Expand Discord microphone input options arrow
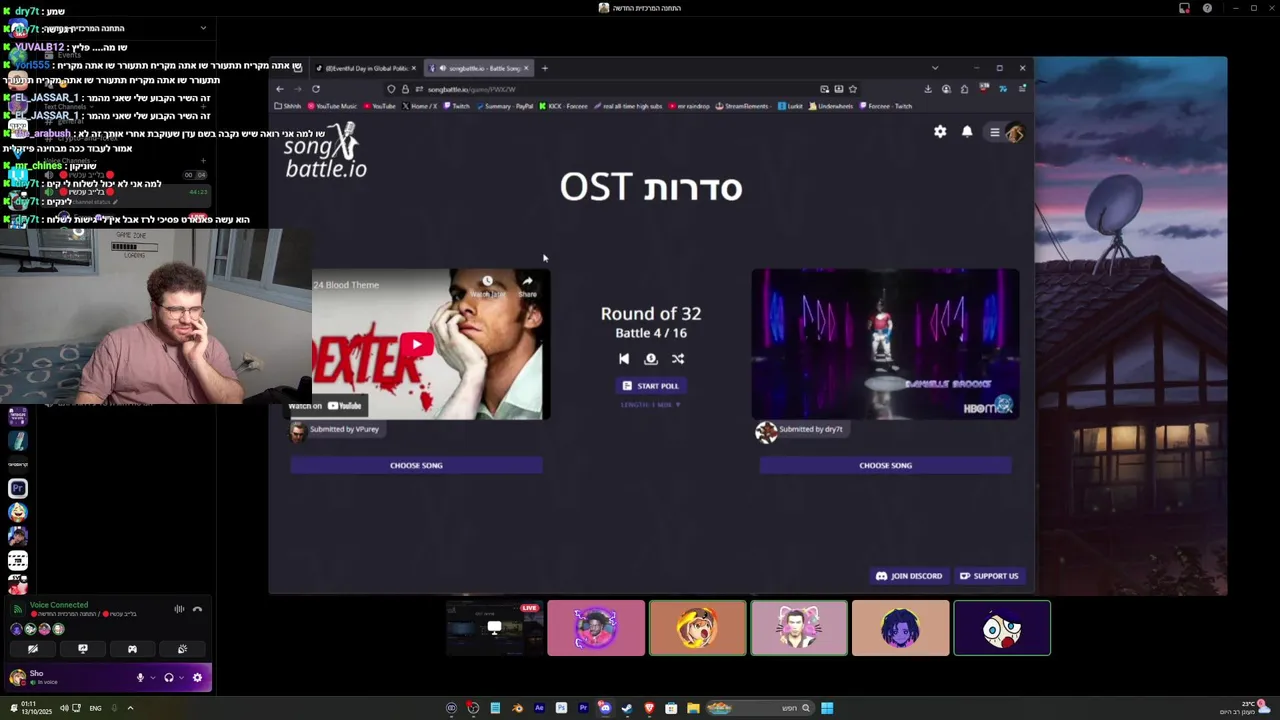The image size is (1280, 720). coord(153,678)
